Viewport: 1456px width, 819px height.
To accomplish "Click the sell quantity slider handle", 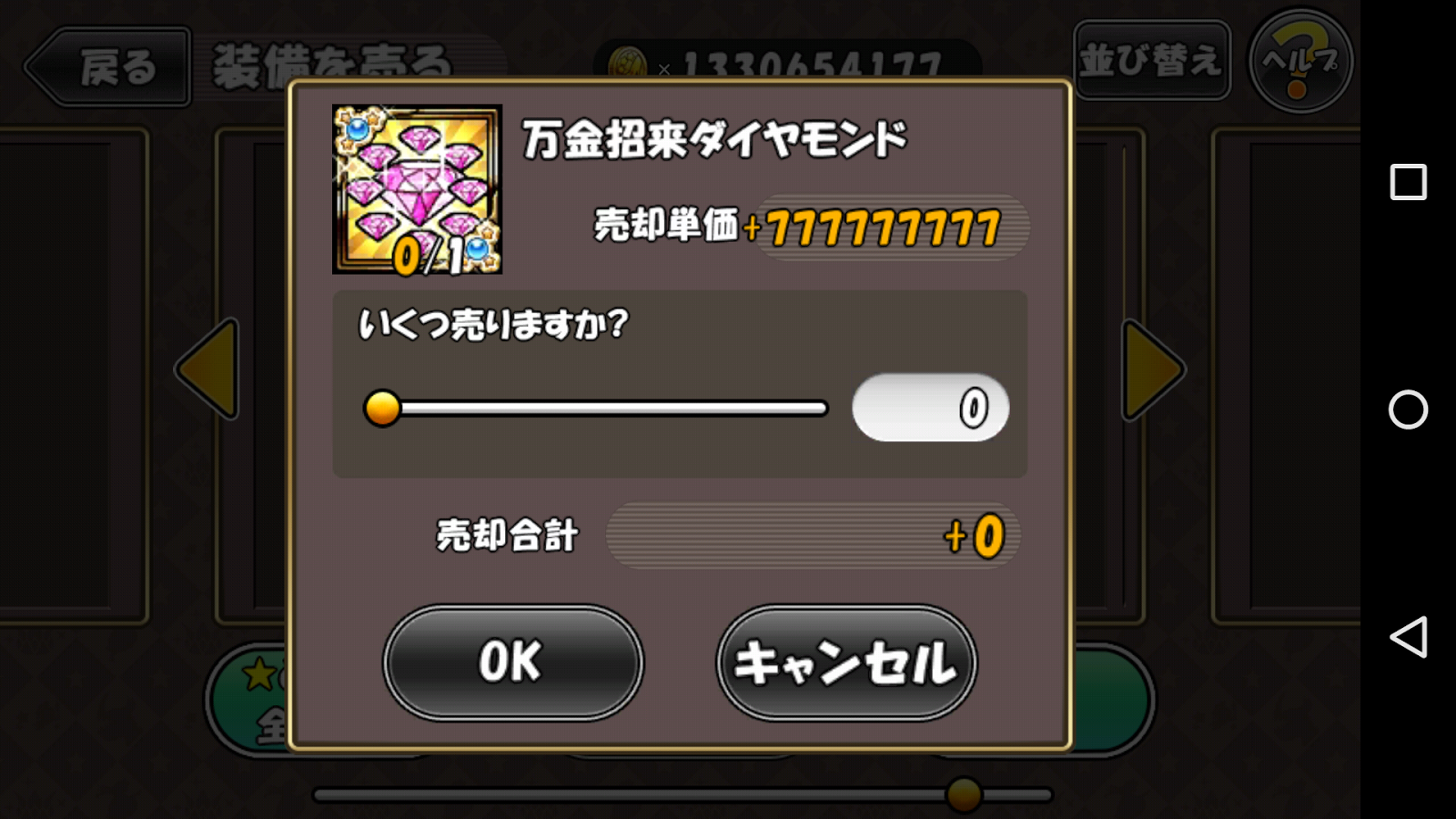I will pyautogui.click(x=382, y=408).
